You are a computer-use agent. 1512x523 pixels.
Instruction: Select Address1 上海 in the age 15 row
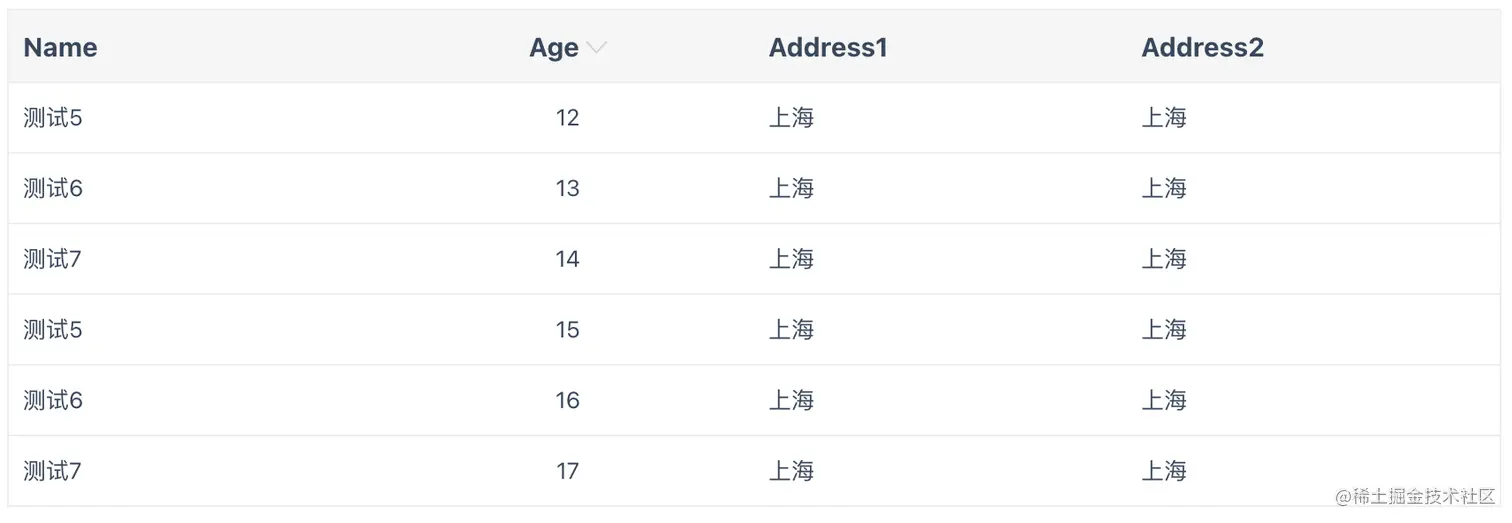pos(791,330)
